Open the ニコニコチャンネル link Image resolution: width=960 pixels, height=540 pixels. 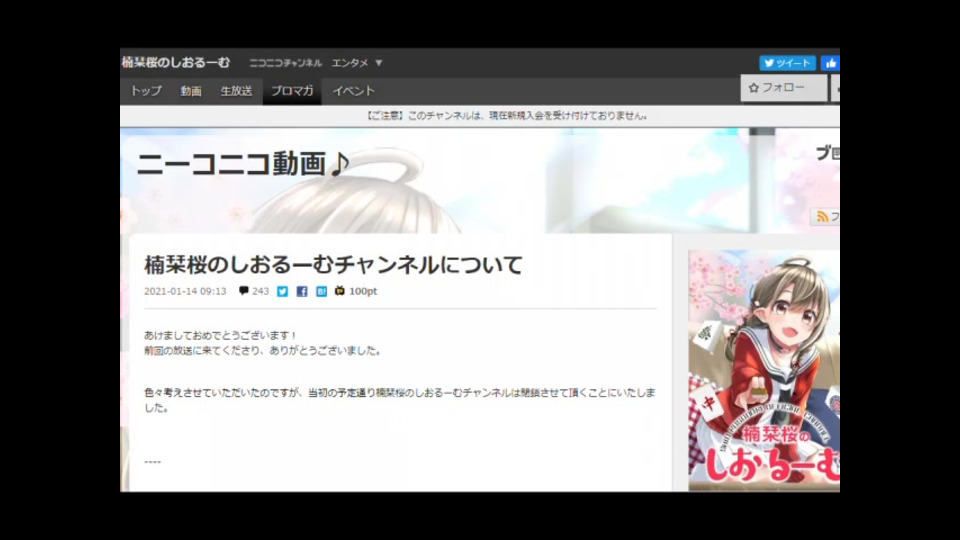[285, 63]
